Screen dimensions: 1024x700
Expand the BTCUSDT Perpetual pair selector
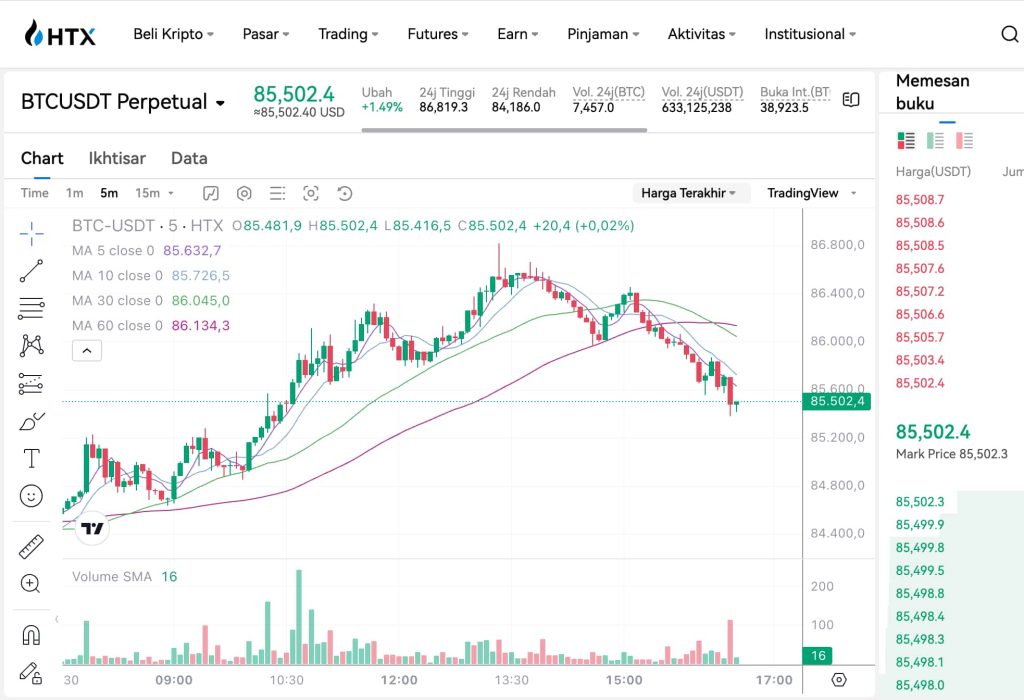[x=220, y=103]
